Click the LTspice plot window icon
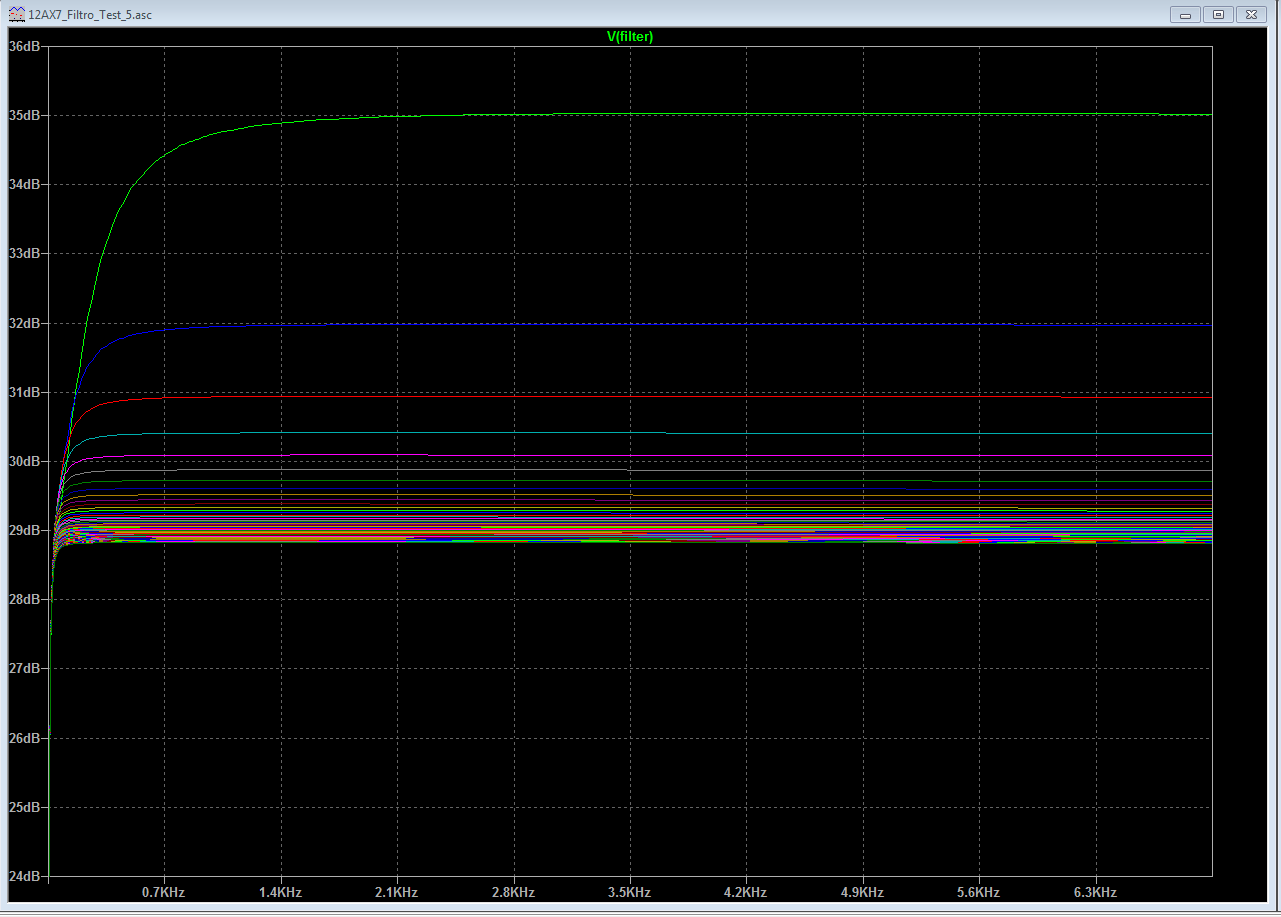The image size is (1281, 917). click(x=17, y=14)
